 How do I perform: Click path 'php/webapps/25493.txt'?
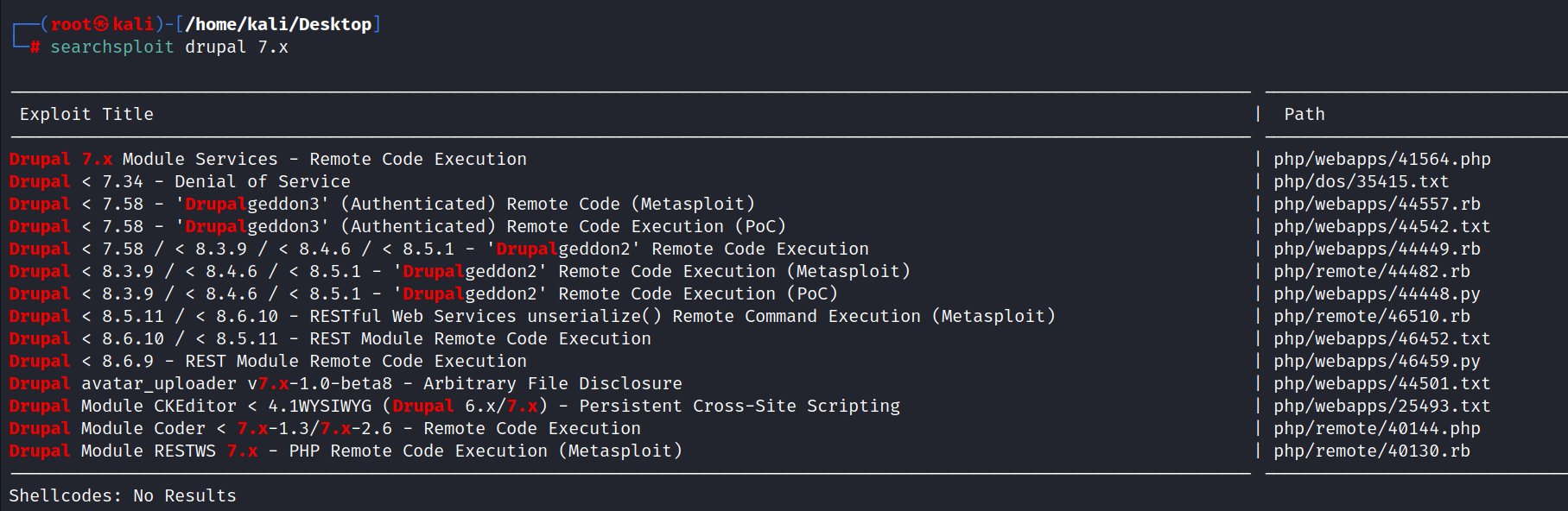[1382, 406]
